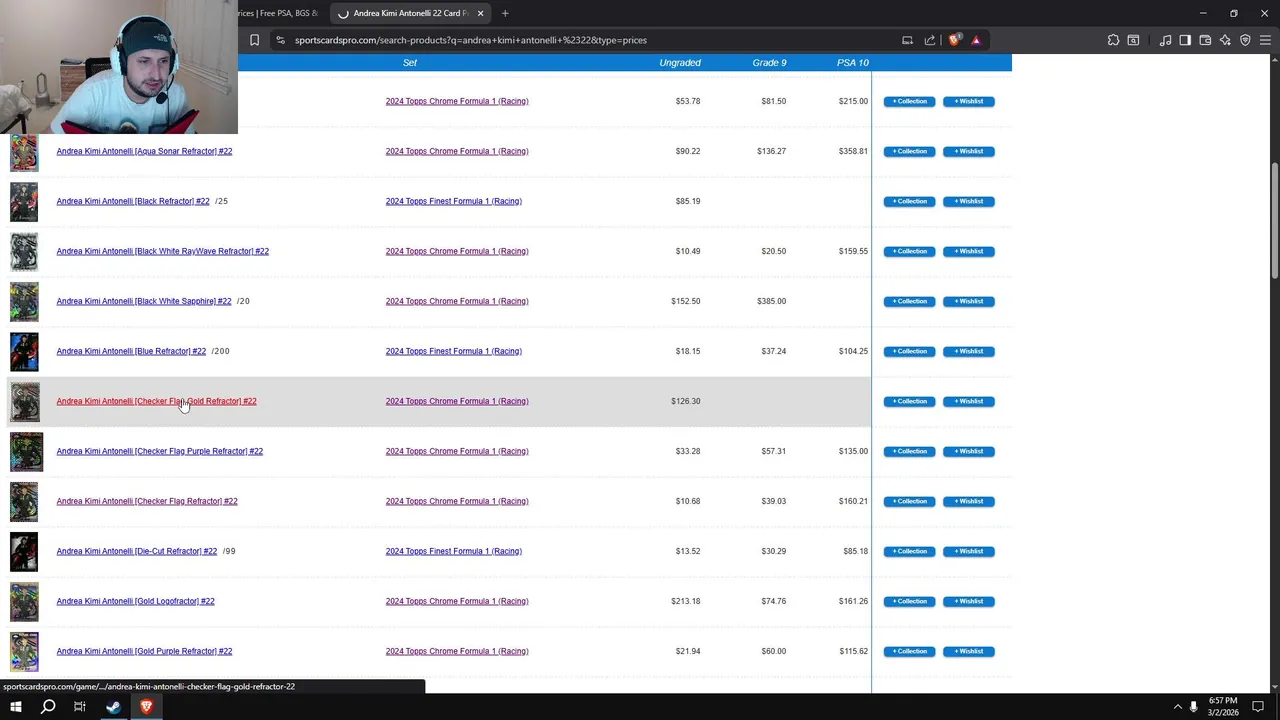
Task: Click the page vertical scrollbar thumb
Action: 1274,220
